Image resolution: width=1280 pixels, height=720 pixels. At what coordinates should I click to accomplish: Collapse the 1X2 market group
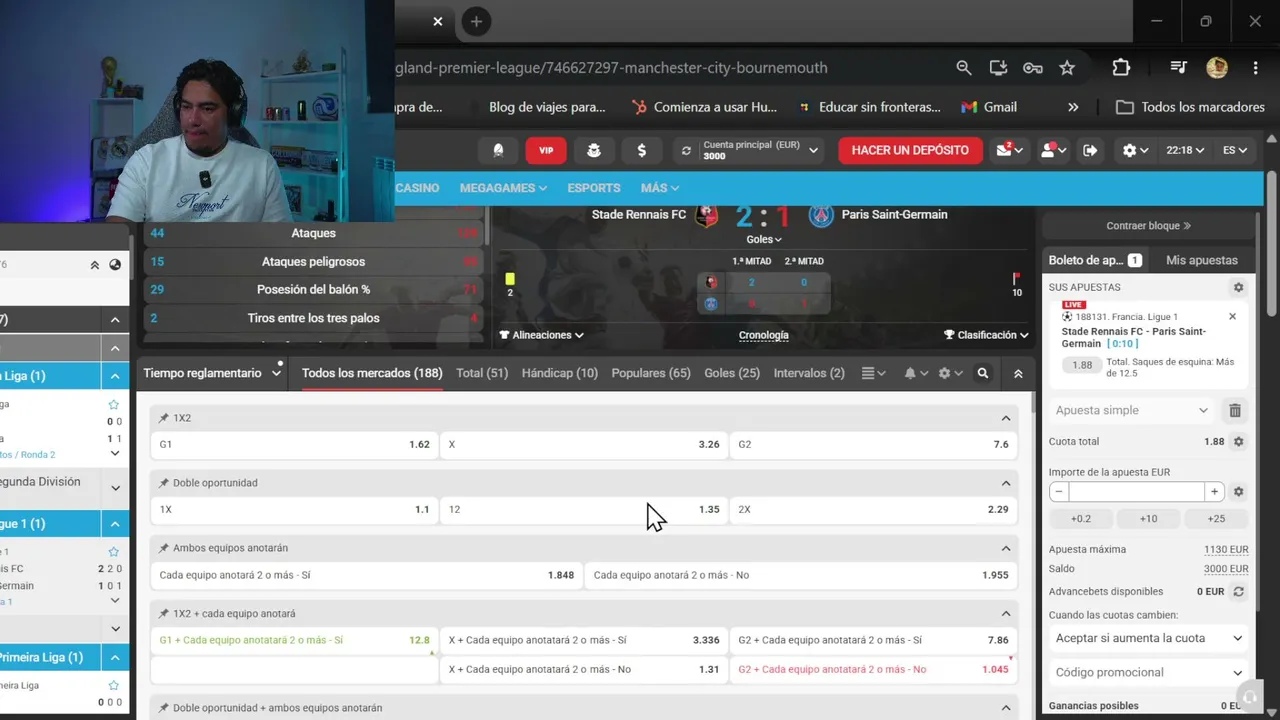[1006, 418]
